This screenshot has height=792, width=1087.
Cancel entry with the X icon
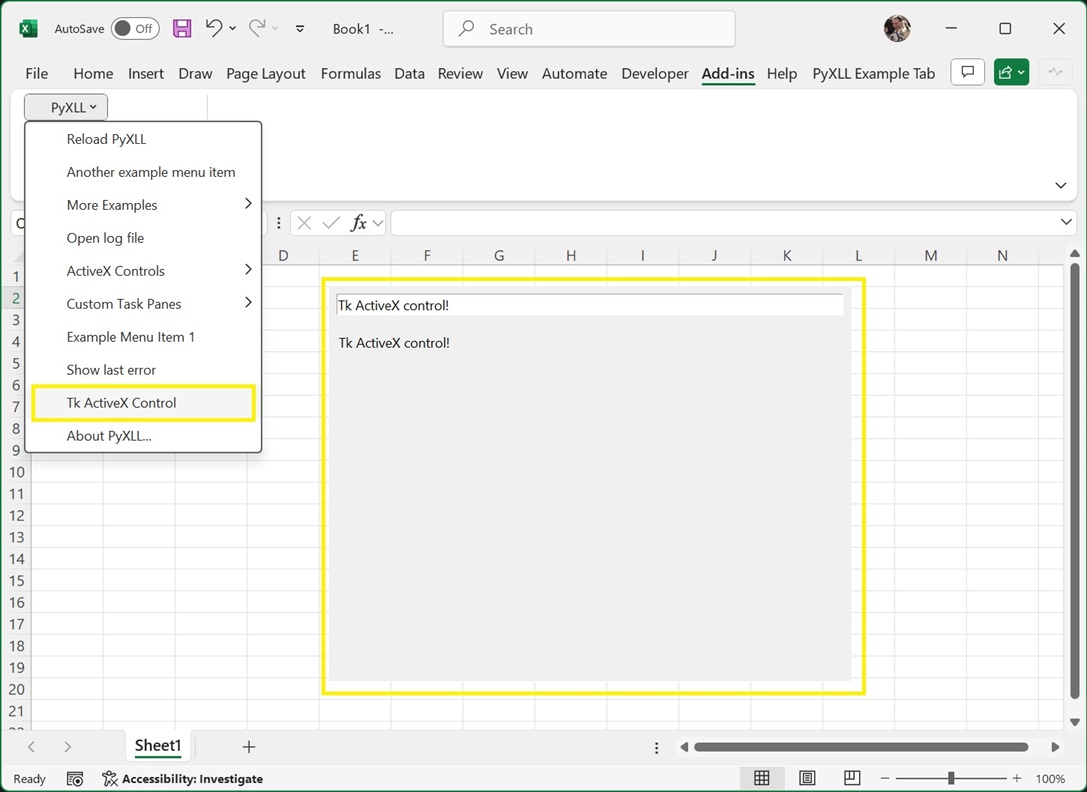[304, 223]
